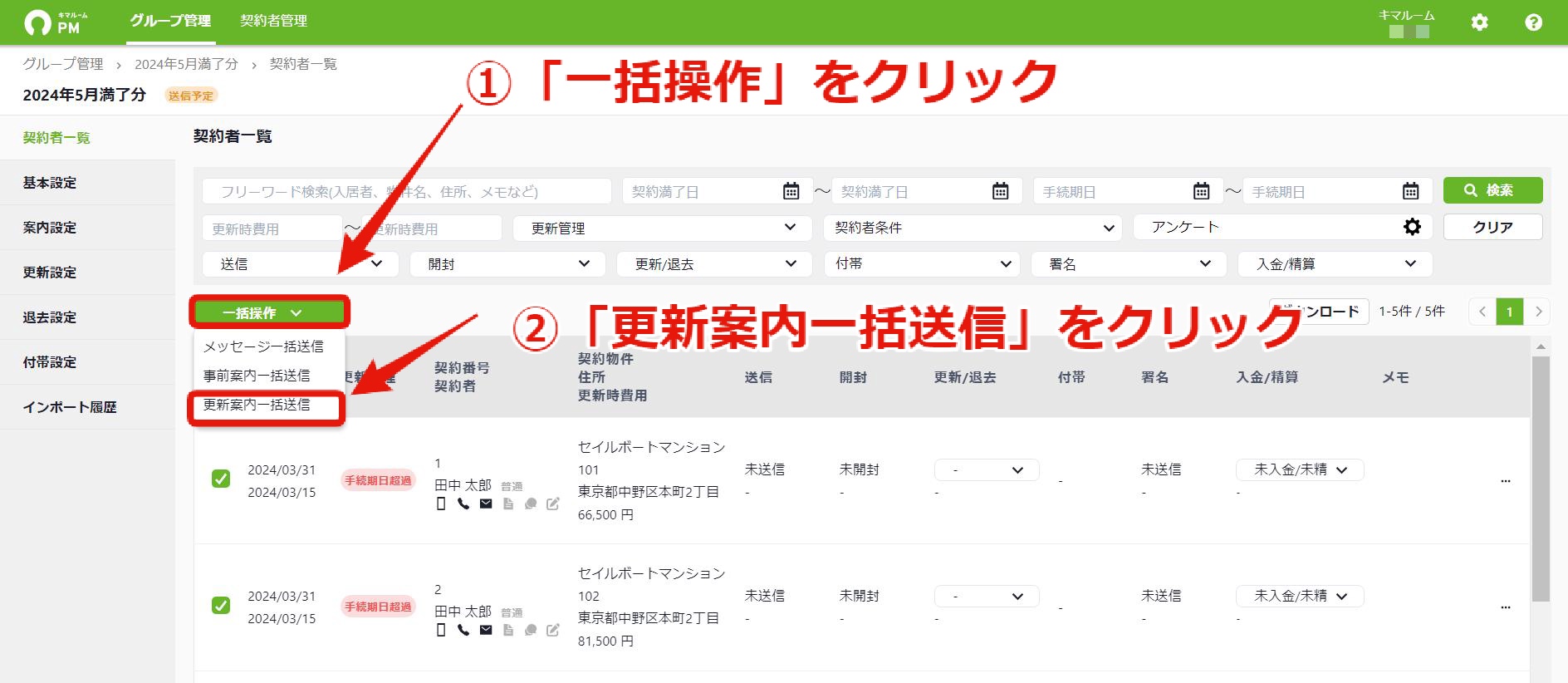Click the phone icon in contract 2 row
The height and width of the screenshot is (683, 1568).
click(x=463, y=630)
